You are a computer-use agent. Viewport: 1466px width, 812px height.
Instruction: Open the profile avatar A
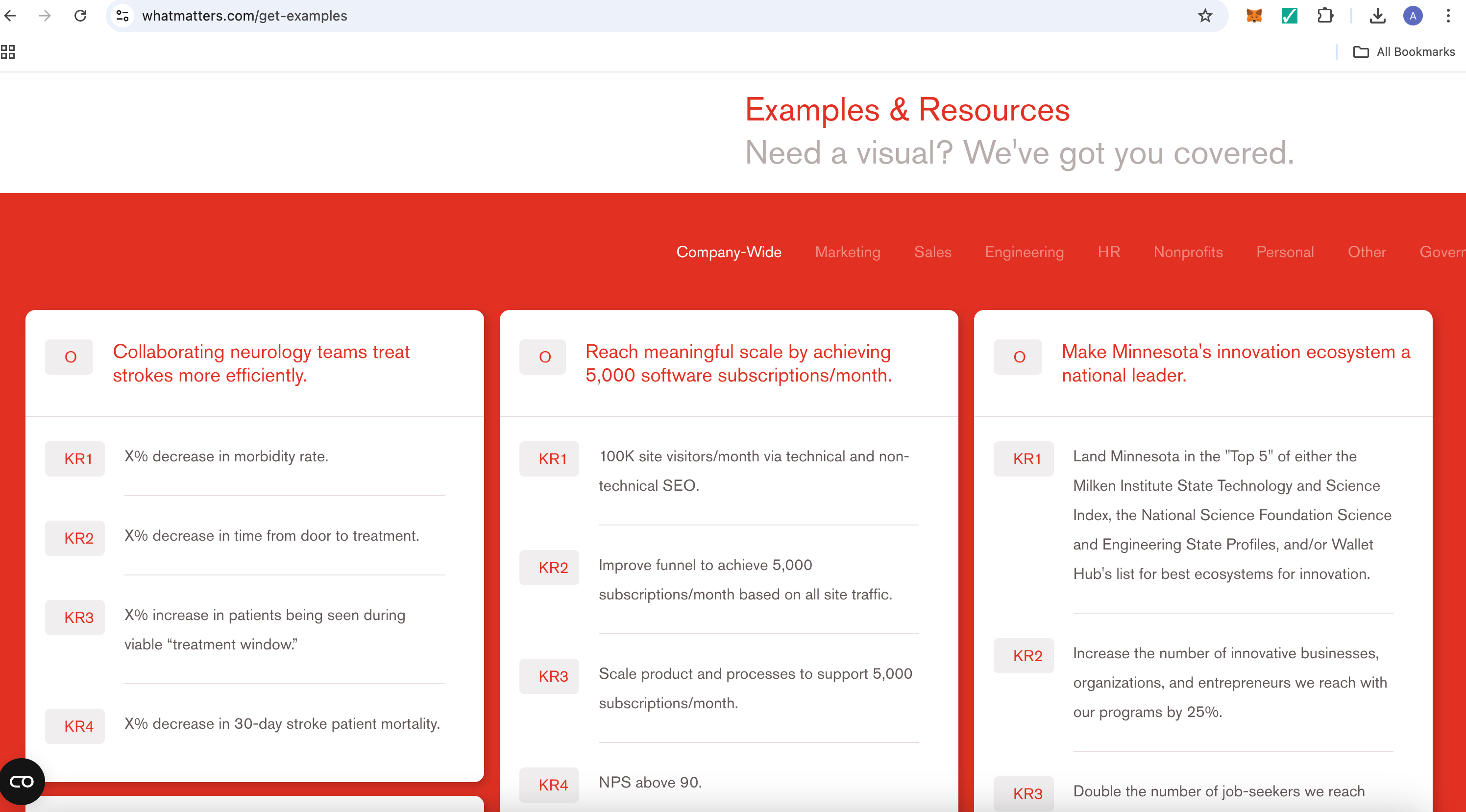pyautogui.click(x=1413, y=15)
